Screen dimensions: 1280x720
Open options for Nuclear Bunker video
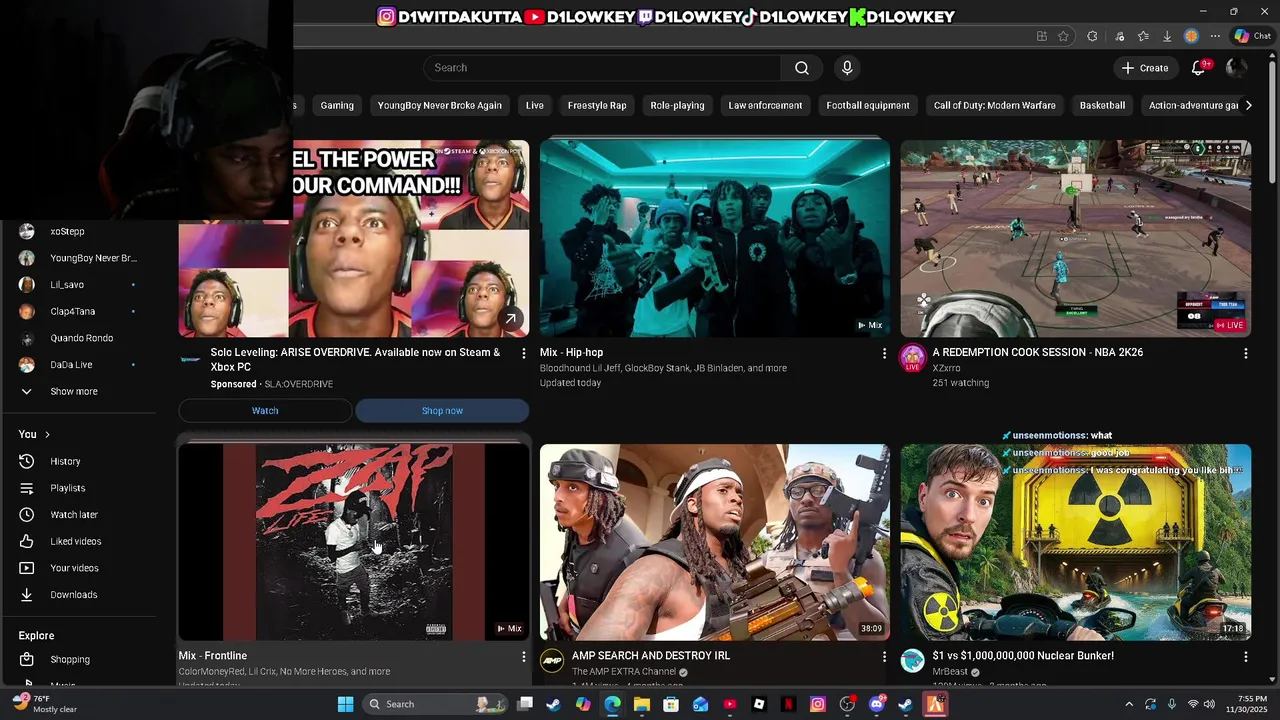click(x=1245, y=656)
